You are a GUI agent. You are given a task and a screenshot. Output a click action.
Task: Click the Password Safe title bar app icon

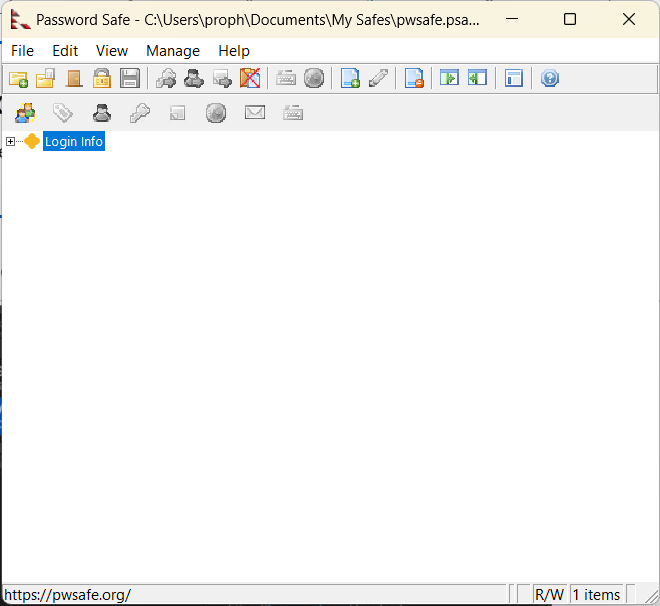(20, 19)
